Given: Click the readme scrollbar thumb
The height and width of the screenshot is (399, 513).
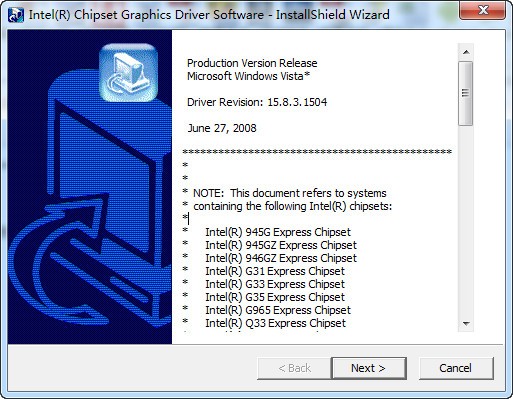Looking at the screenshot, I should (466, 93).
